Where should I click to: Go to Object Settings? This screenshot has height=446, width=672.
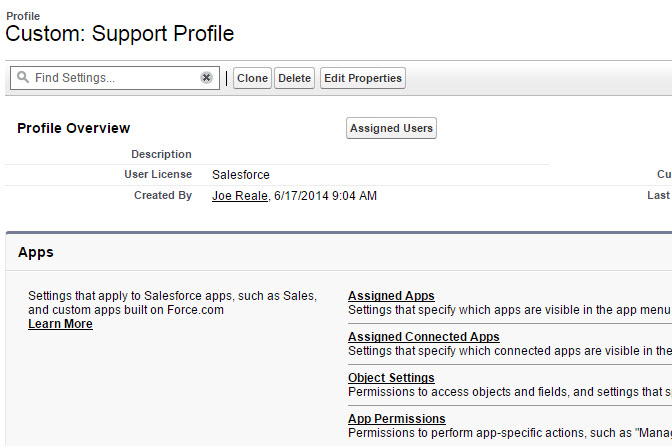click(x=391, y=378)
